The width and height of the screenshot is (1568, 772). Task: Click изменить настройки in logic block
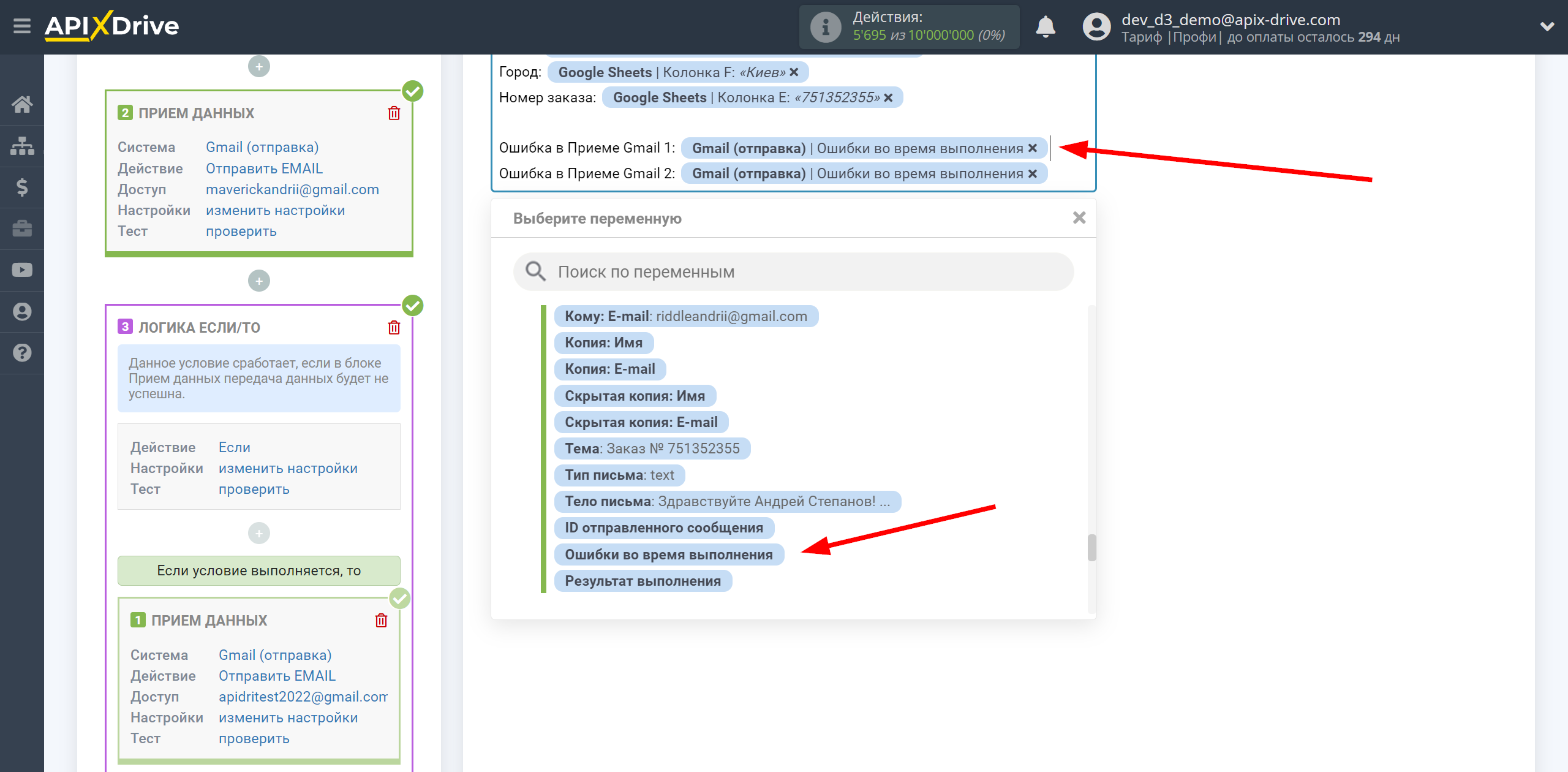tap(288, 468)
